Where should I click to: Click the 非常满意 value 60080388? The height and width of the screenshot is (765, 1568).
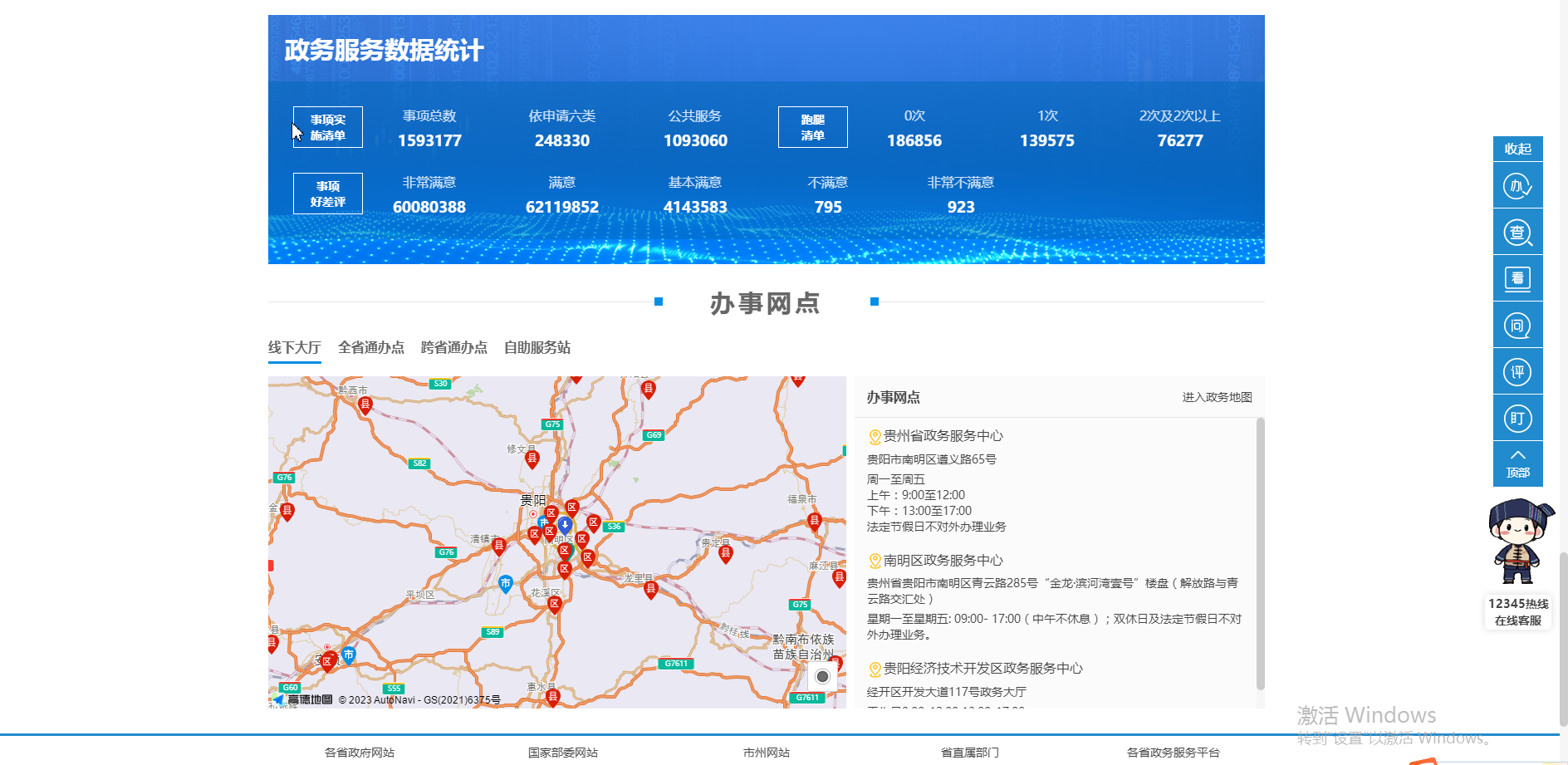tap(429, 207)
